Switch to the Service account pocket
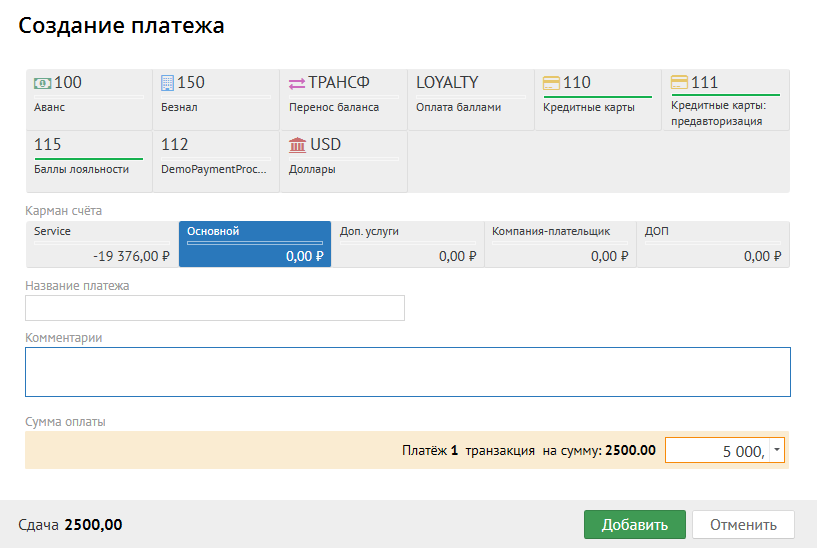 [x=102, y=244]
